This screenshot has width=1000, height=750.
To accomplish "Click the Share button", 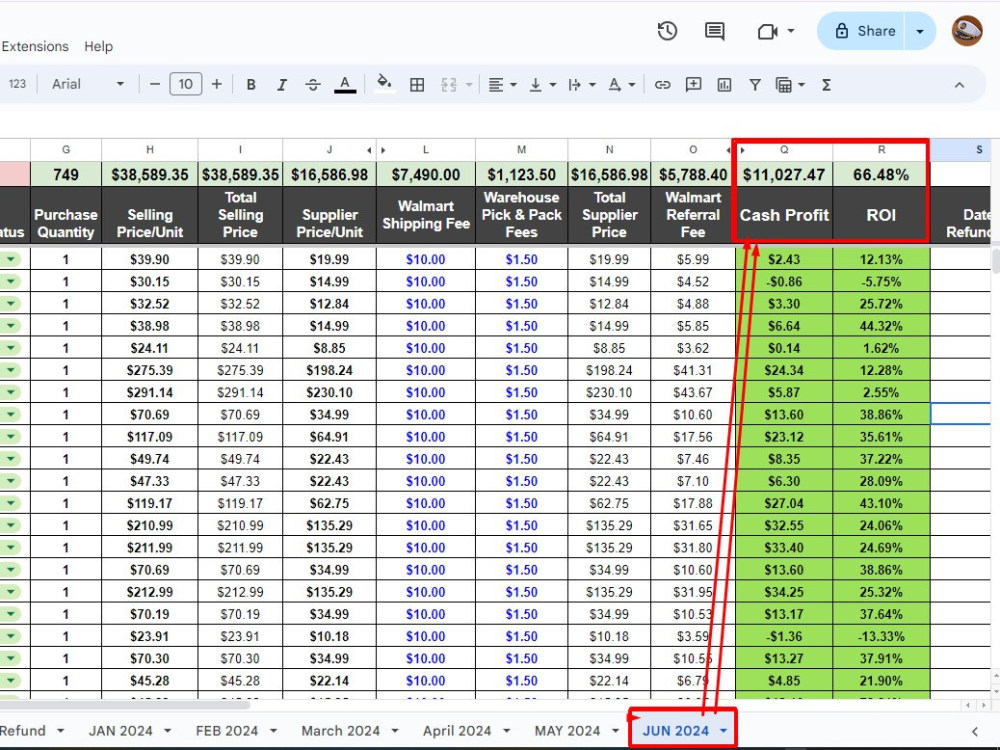I will pos(861,31).
